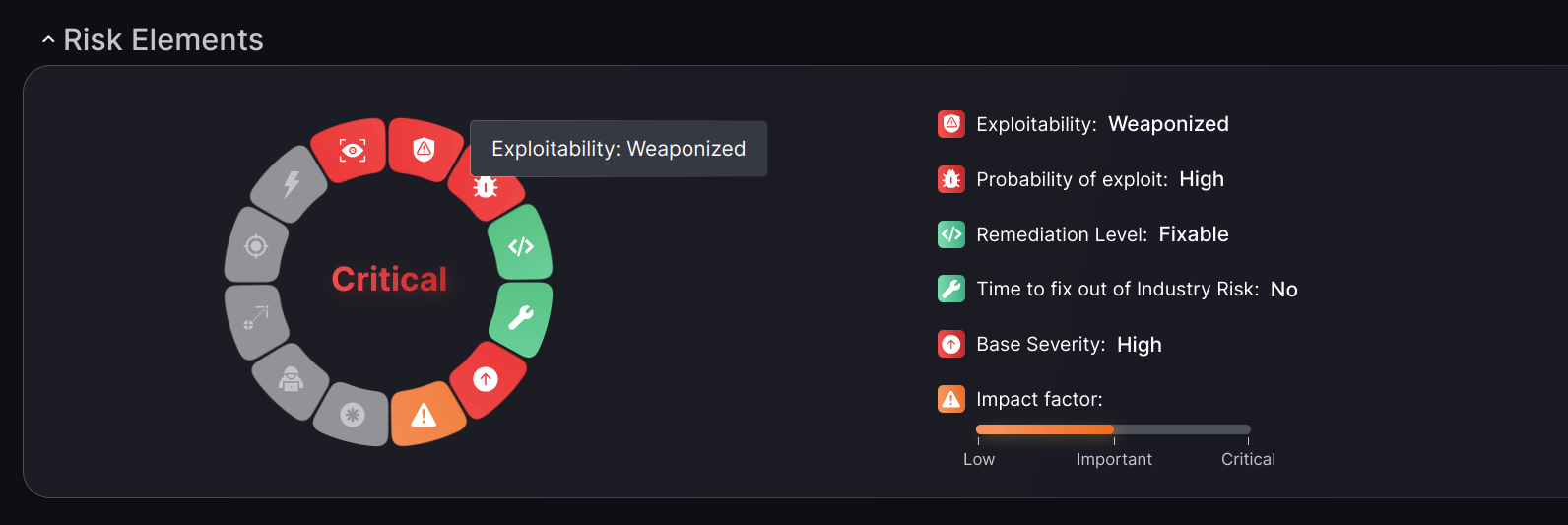1568x525 pixels.
Task: Select the gray hacker figure wheel segment
Action: [x=290, y=379]
